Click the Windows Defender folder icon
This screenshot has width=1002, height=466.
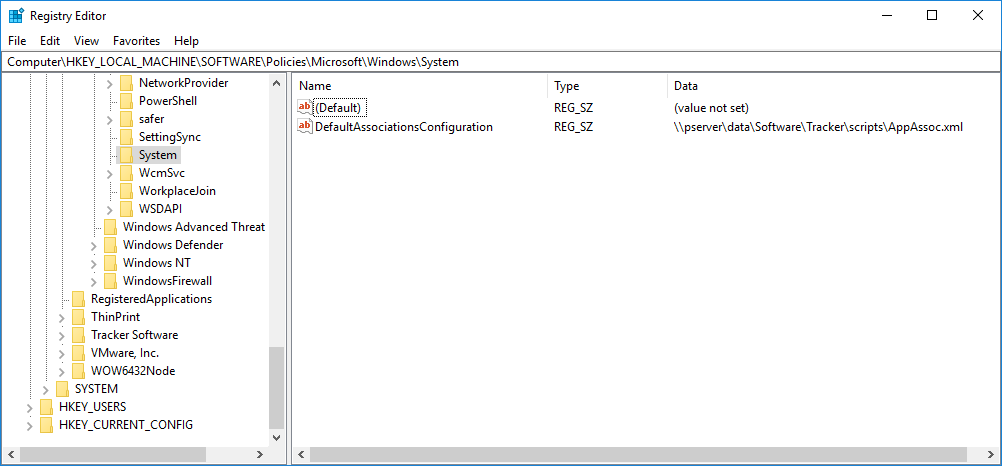(x=110, y=245)
